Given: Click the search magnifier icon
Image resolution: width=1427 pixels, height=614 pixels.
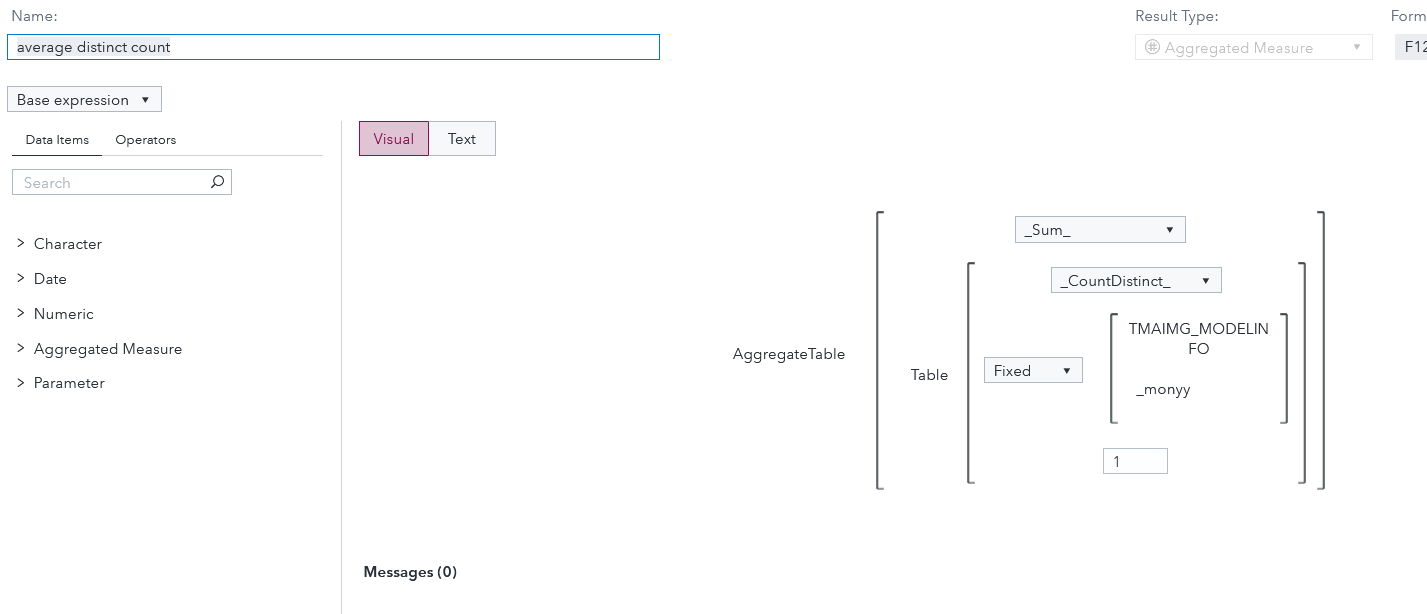Looking at the screenshot, I should pyautogui.click(x=217, y=182).
